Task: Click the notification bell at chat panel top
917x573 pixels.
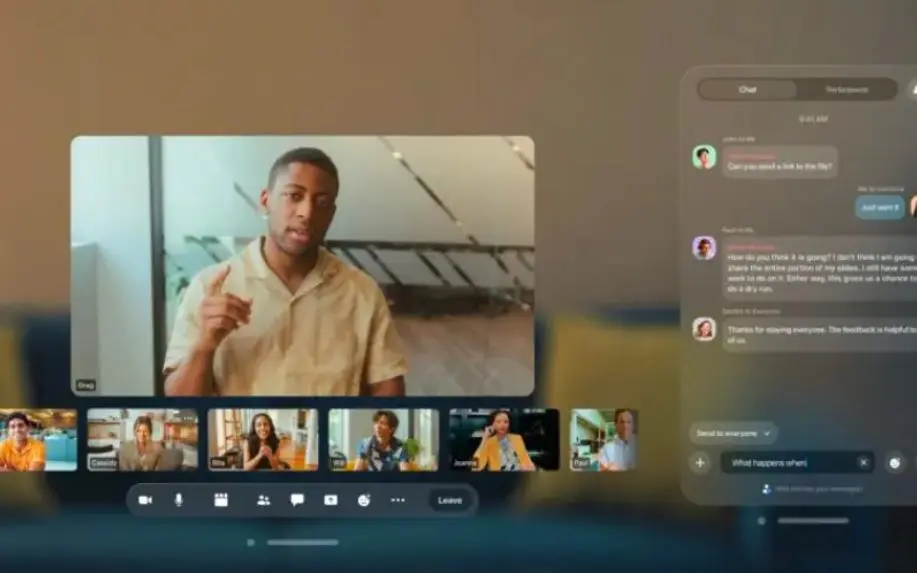Action: (x=913, y=89)
